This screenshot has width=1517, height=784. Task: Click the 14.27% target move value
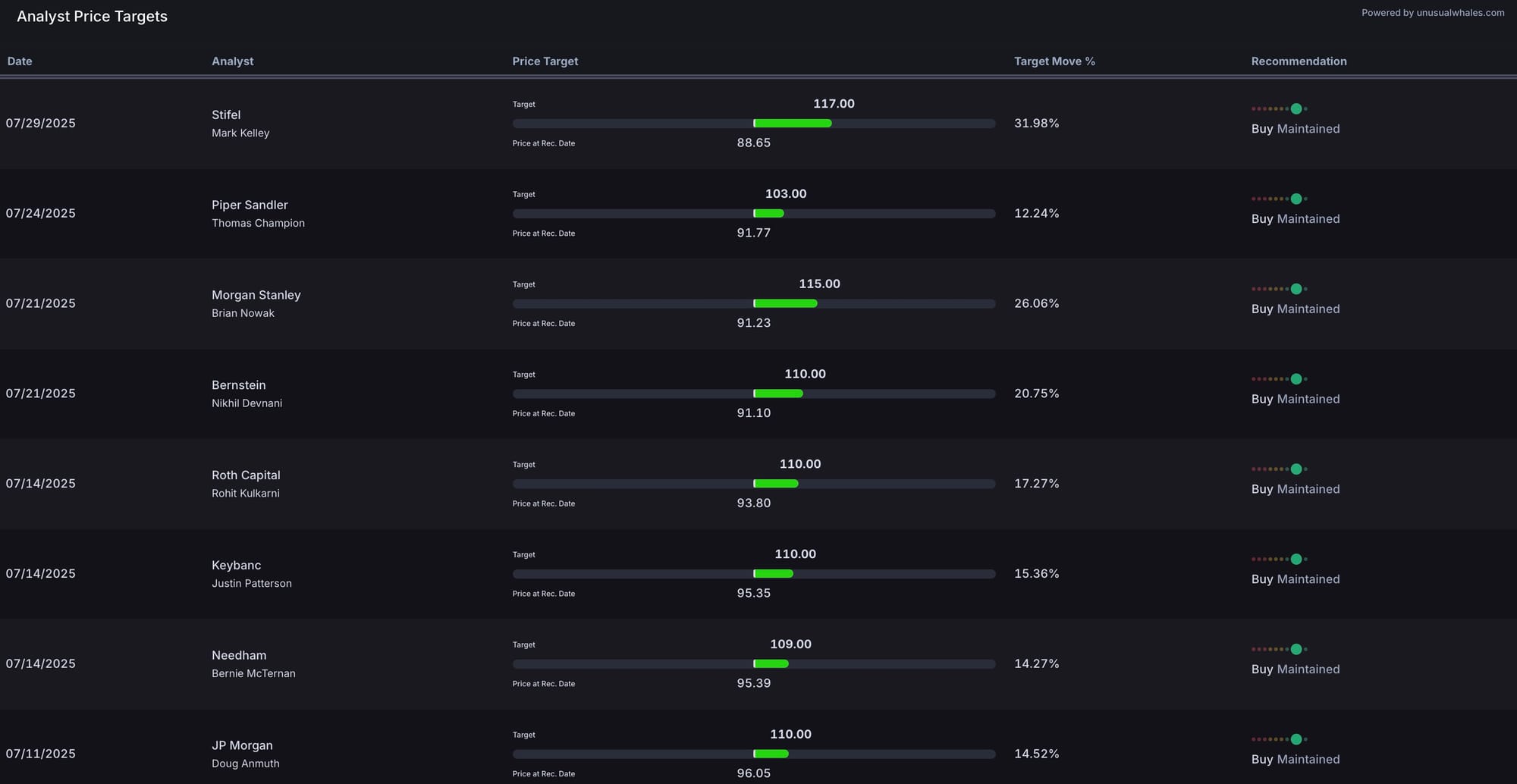pyautogui.click(x=1037, y=664)
